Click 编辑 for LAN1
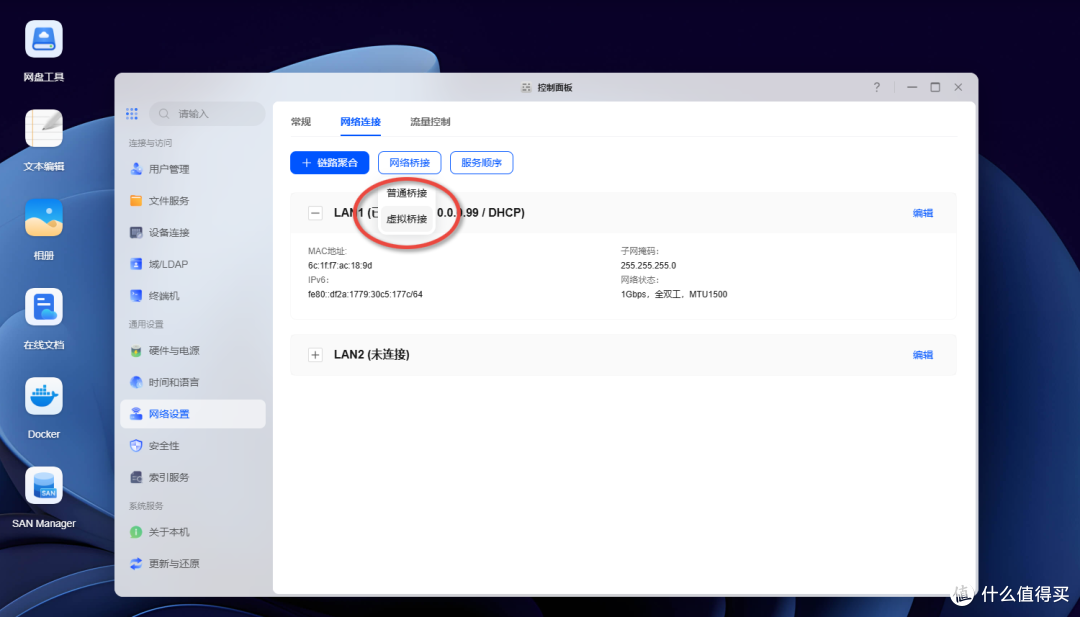Image resolution: width=1080 pixels, height=617 pixels. click(923, 213)
